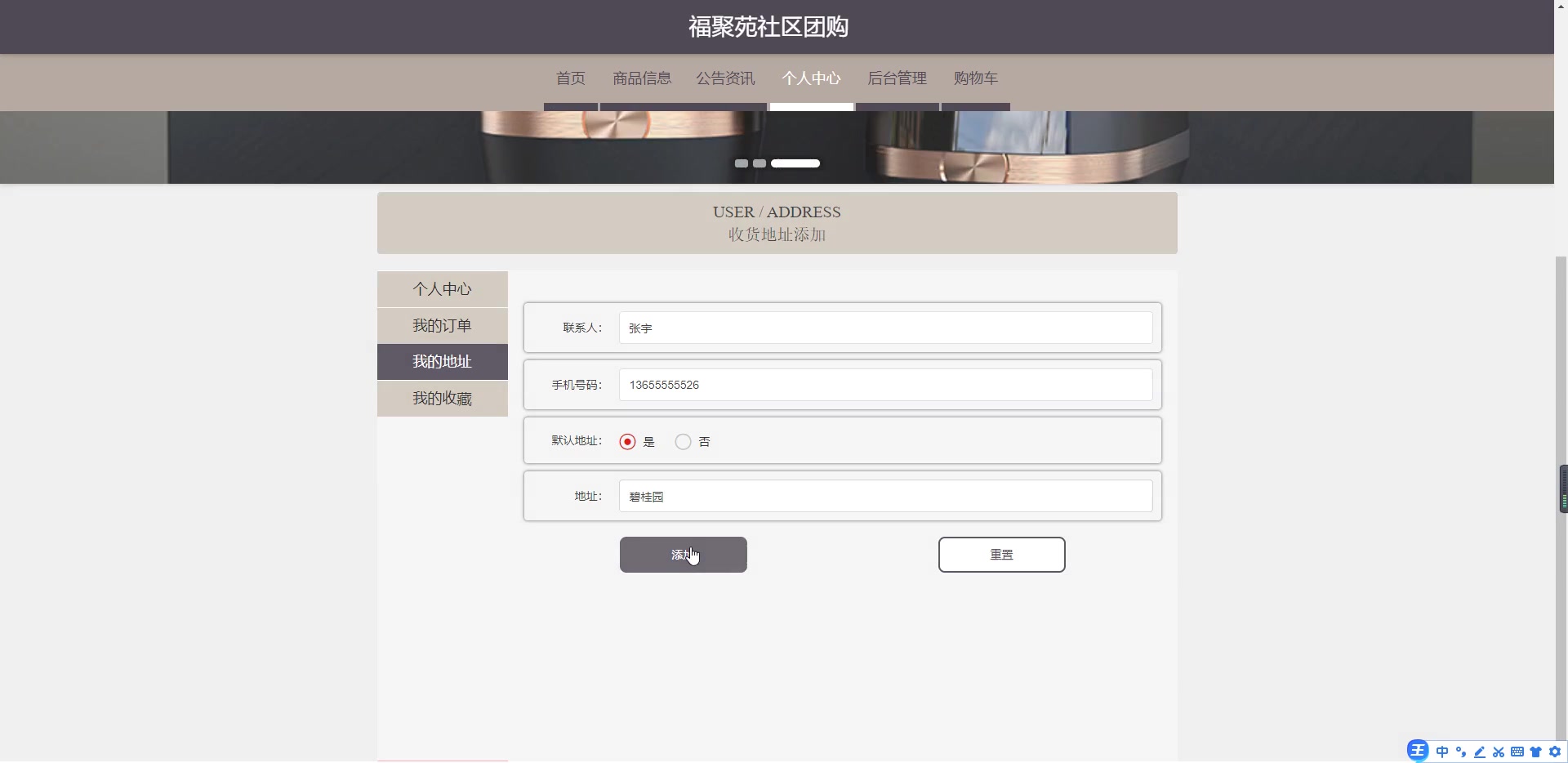The height and width of the screenshot is (763, 1568).
Task: Select the first carousel indicator dot
Action: 740,163
